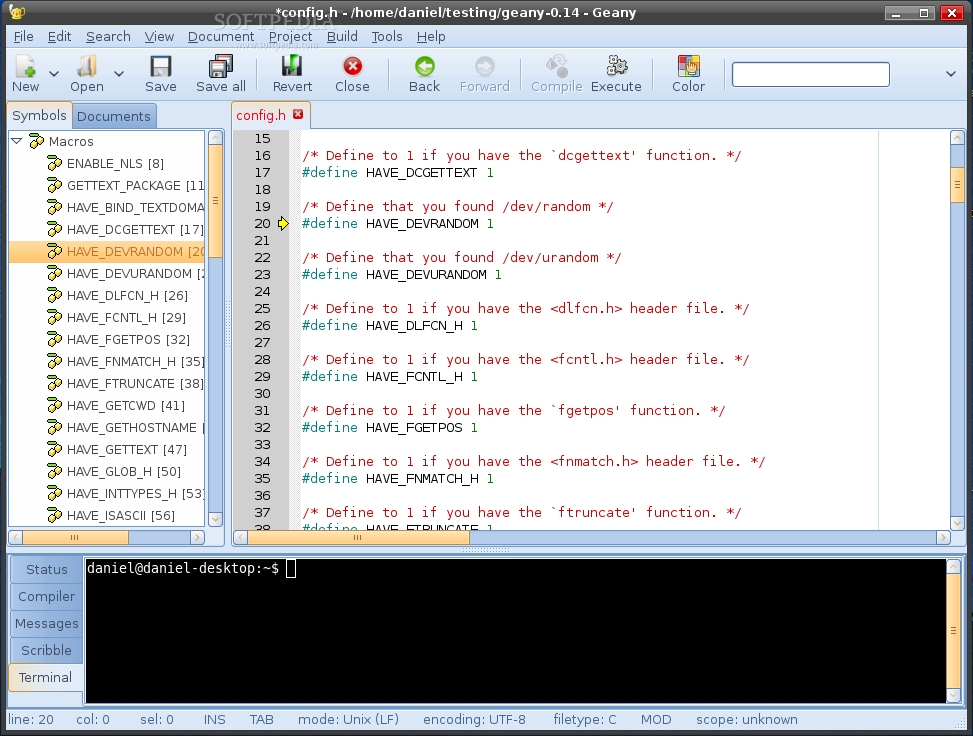
Task: Open the toolbar overflow chevron
Action: click(x=951, y=74)
